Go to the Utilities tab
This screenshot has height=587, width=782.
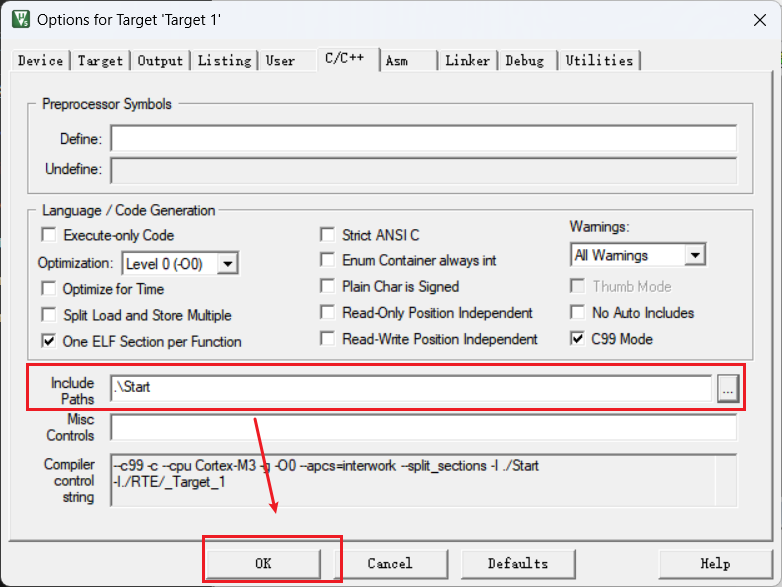[599, 61]
